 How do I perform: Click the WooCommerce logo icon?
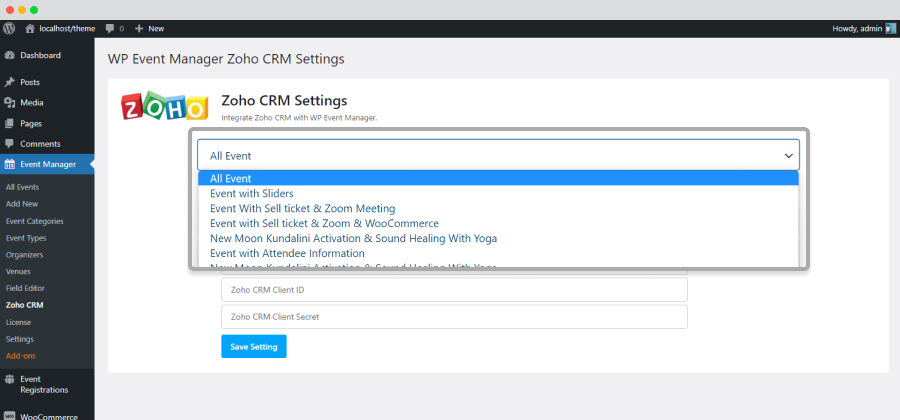tap(9, 417)
